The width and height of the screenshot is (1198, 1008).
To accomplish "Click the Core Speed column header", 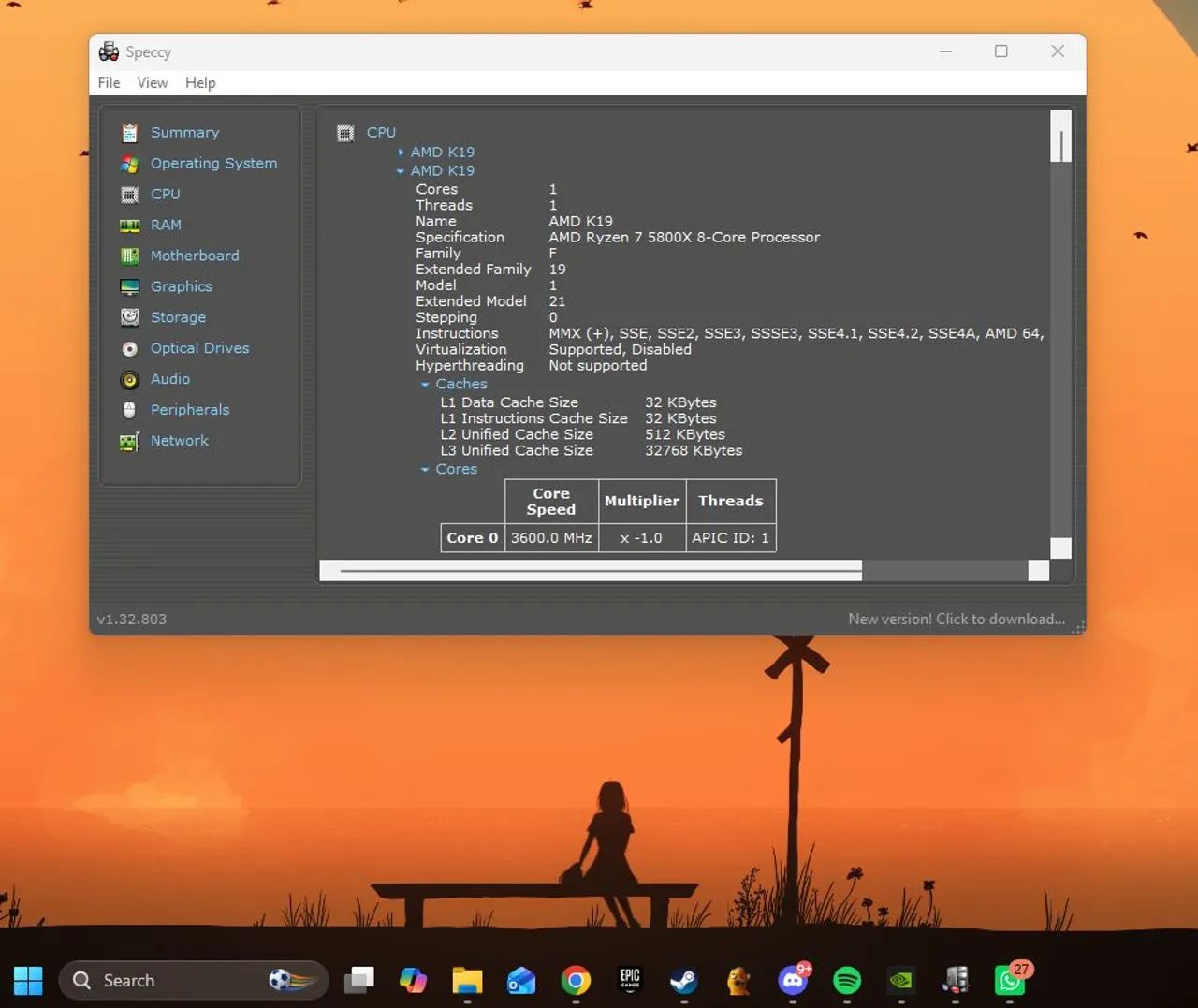I will coord(551,501).
